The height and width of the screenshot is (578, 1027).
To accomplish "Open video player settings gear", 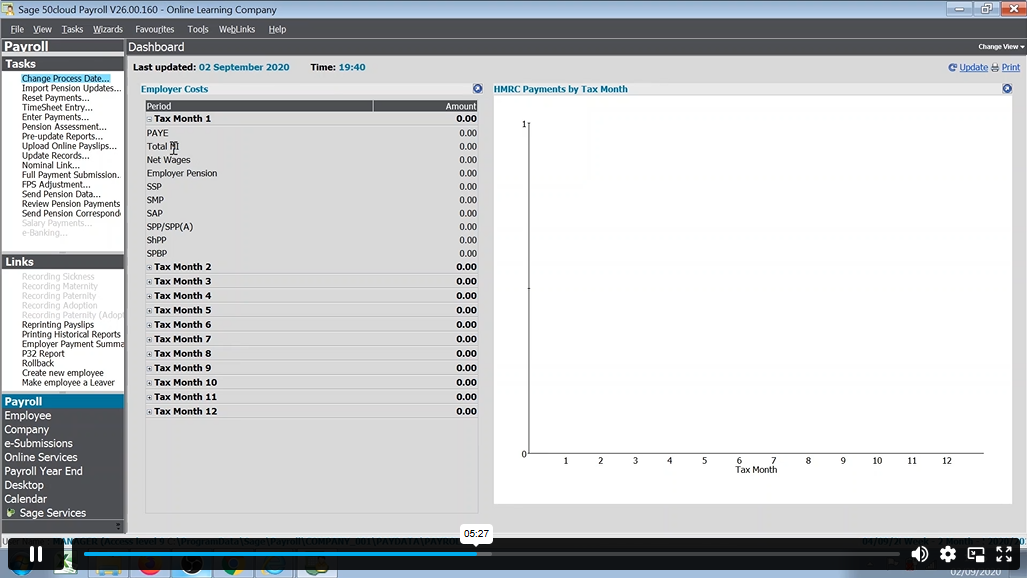I will pos(948,554).
